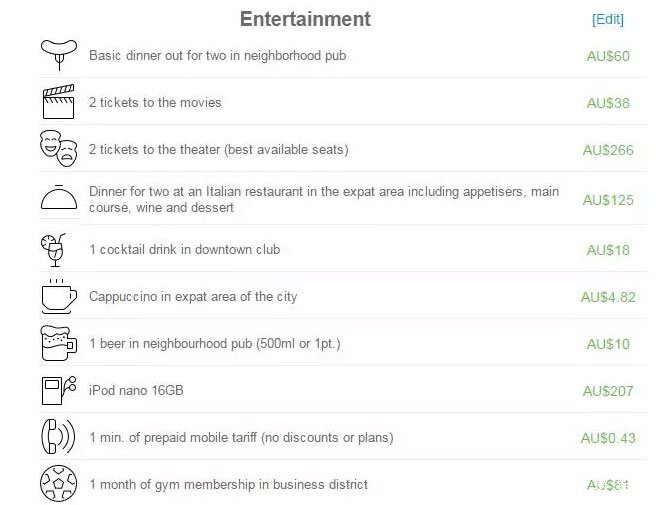Click the sausage icon for pub dinner

[58, 54]
